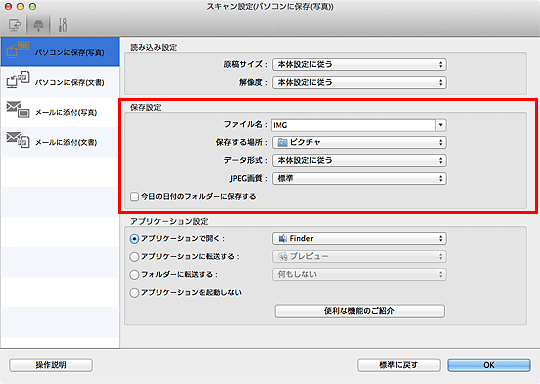Select メールに添付(文書) envelope icon
540x384 pixels.
(x=18, y=140)
